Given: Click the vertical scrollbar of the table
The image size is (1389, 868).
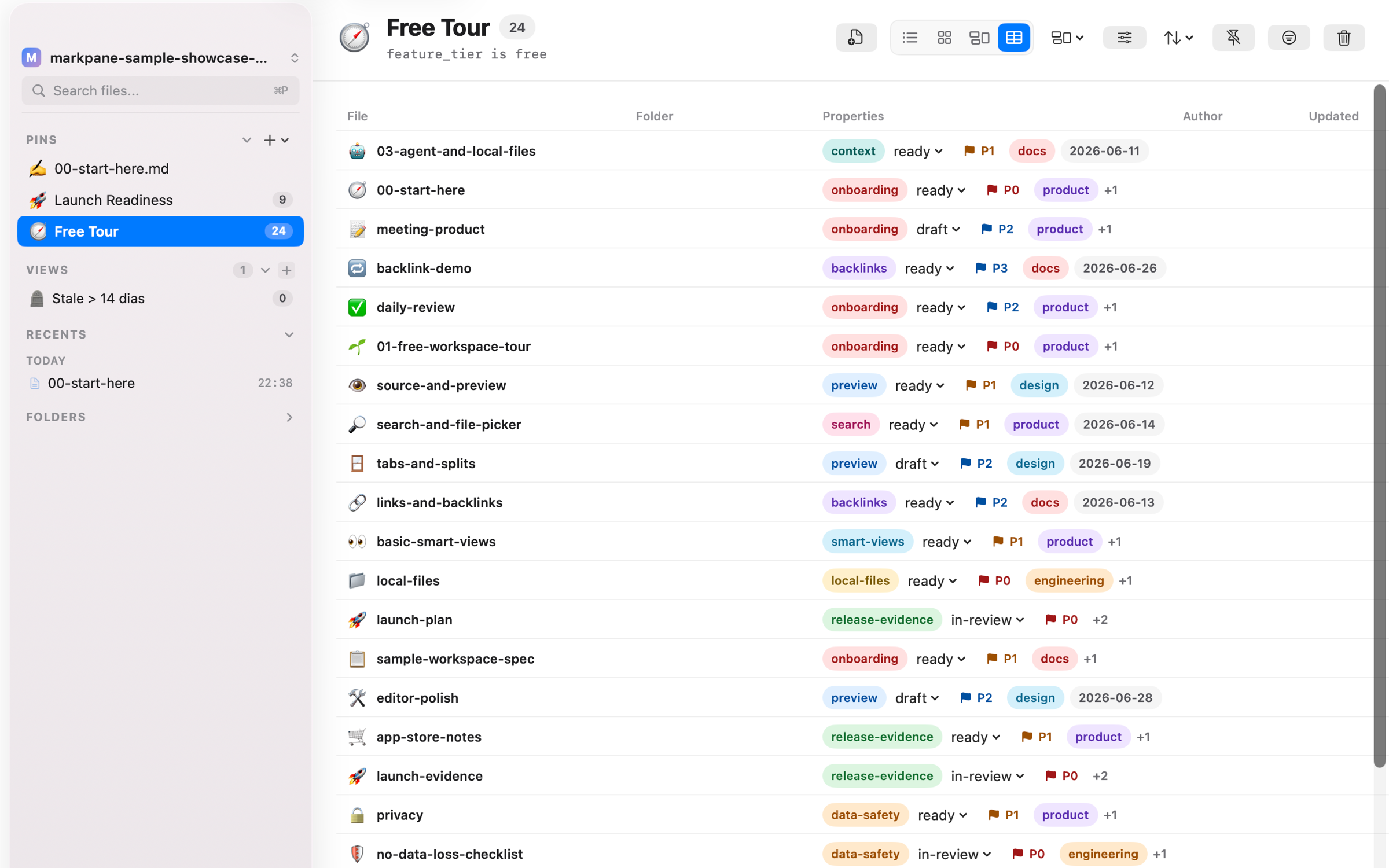Looking at the screenshot, I should [1380, 426].
